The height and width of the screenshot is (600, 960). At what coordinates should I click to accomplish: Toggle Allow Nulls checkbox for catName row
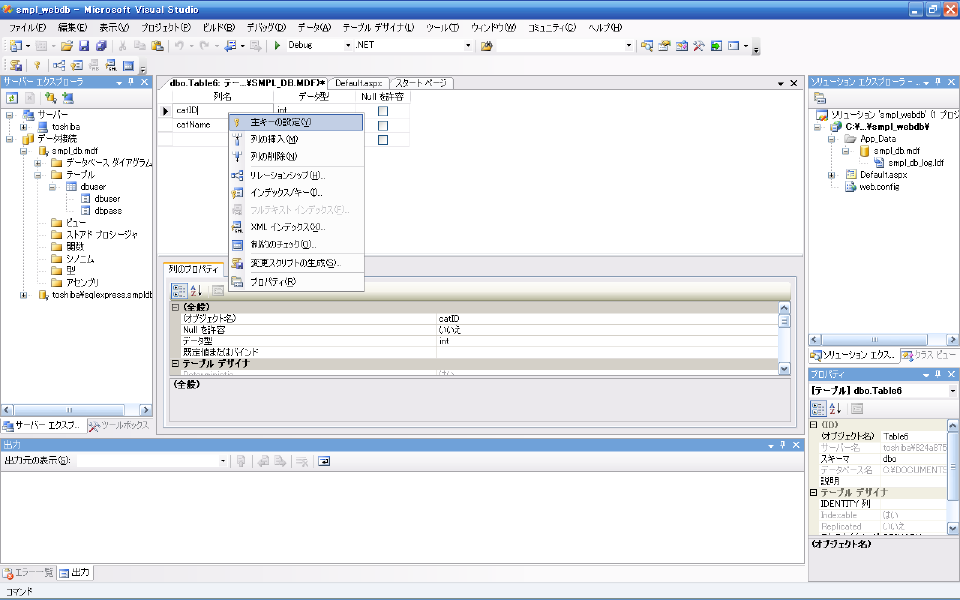click(383, 126)
